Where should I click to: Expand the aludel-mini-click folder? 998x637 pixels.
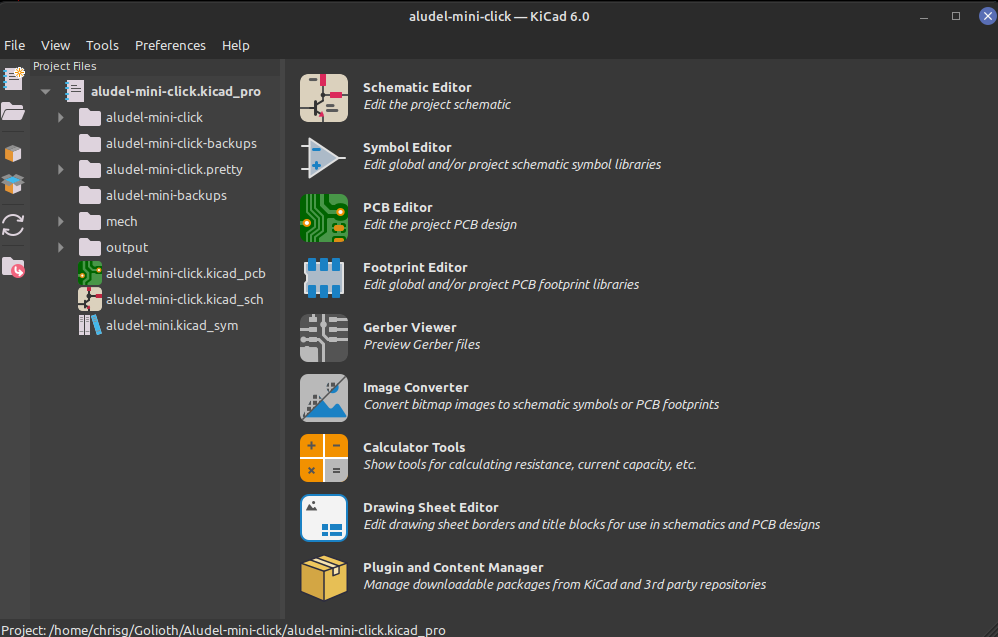click(x=60, y=118)
